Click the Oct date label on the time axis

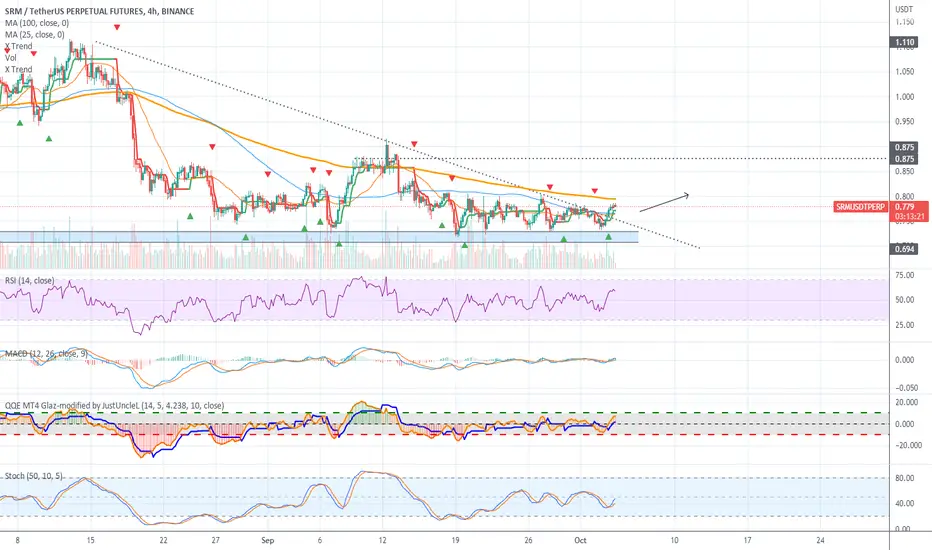580,540
